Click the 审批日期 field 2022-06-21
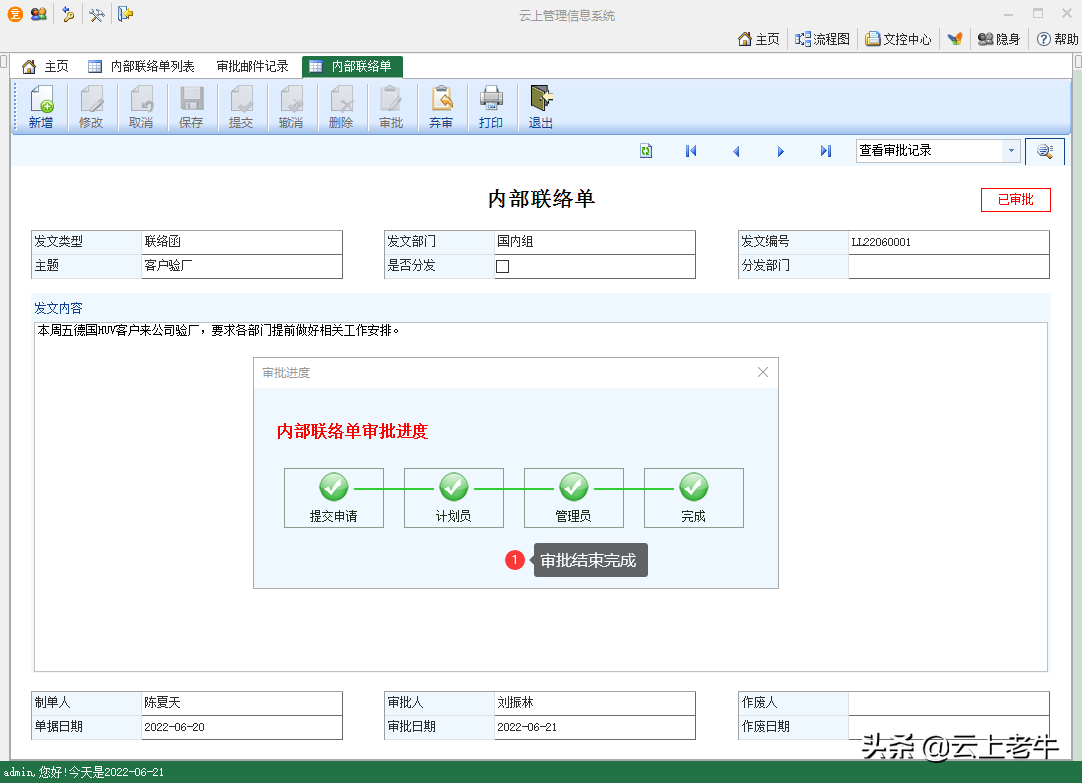Image resolution: width=1082 pixels, height=783 pixels. [595, 727]
